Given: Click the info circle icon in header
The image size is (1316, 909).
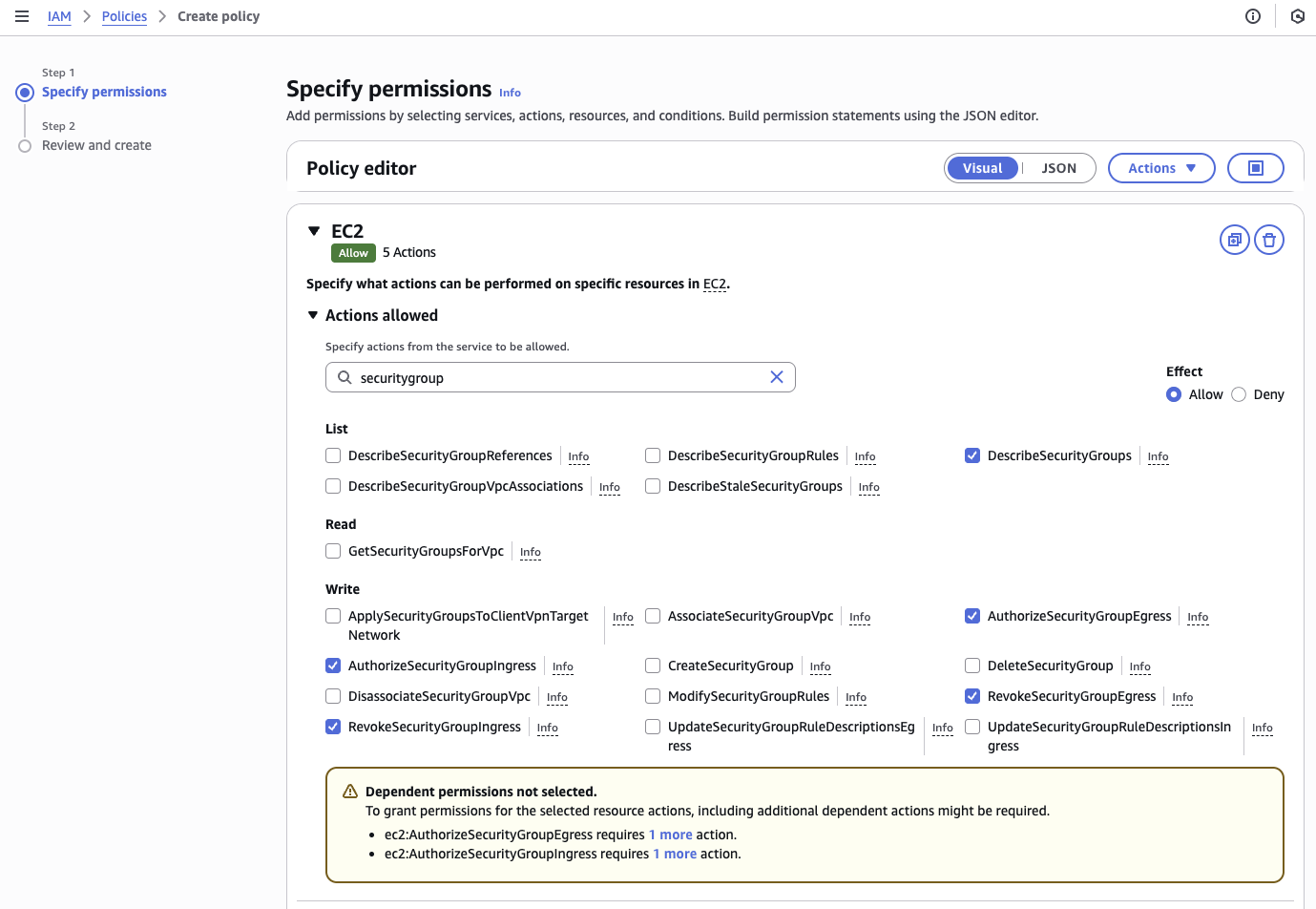Looking at the screenshot, I should 1253,16.
